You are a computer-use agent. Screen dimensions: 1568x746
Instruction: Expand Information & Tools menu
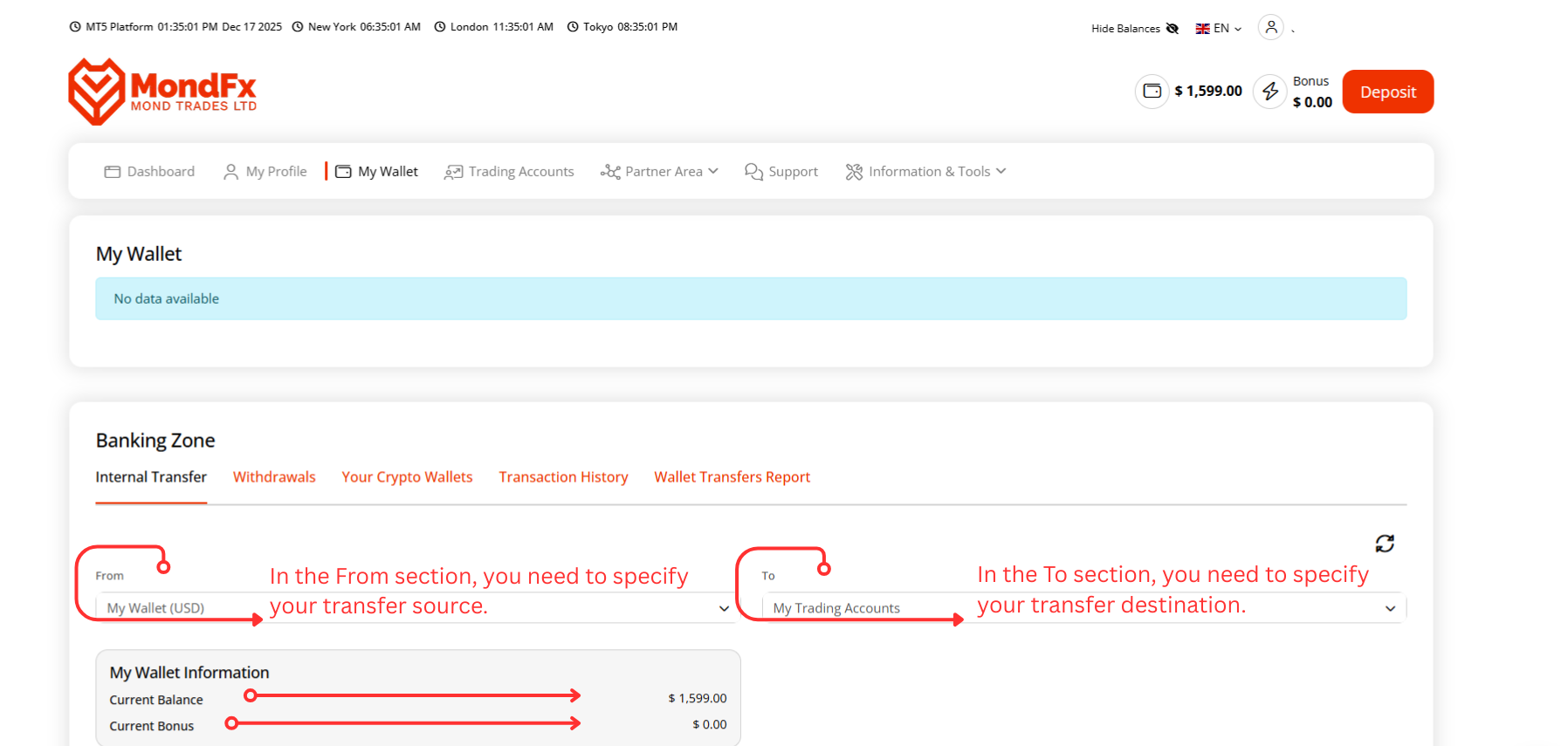[x=925, y=172]
